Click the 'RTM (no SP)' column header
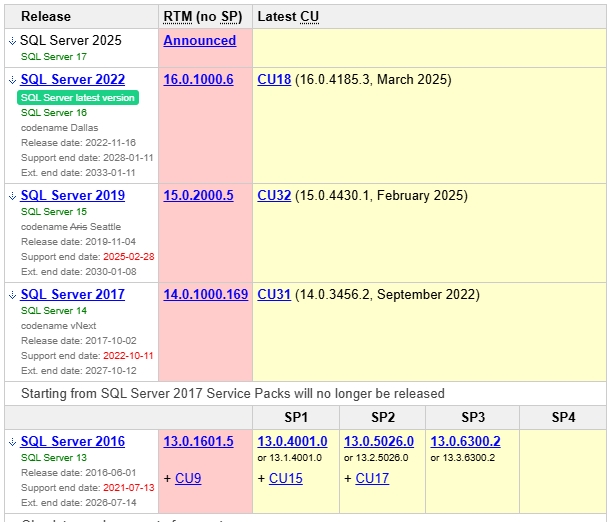The image size is (616, 522). tap(203, 16)
